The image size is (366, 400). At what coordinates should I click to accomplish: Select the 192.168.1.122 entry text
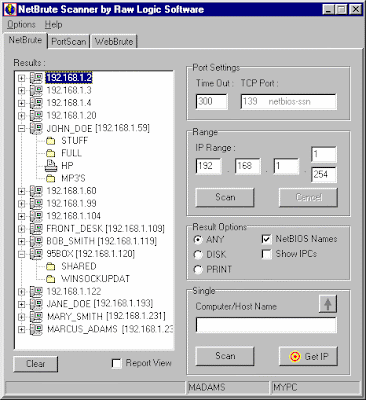(x=74, y=292)
